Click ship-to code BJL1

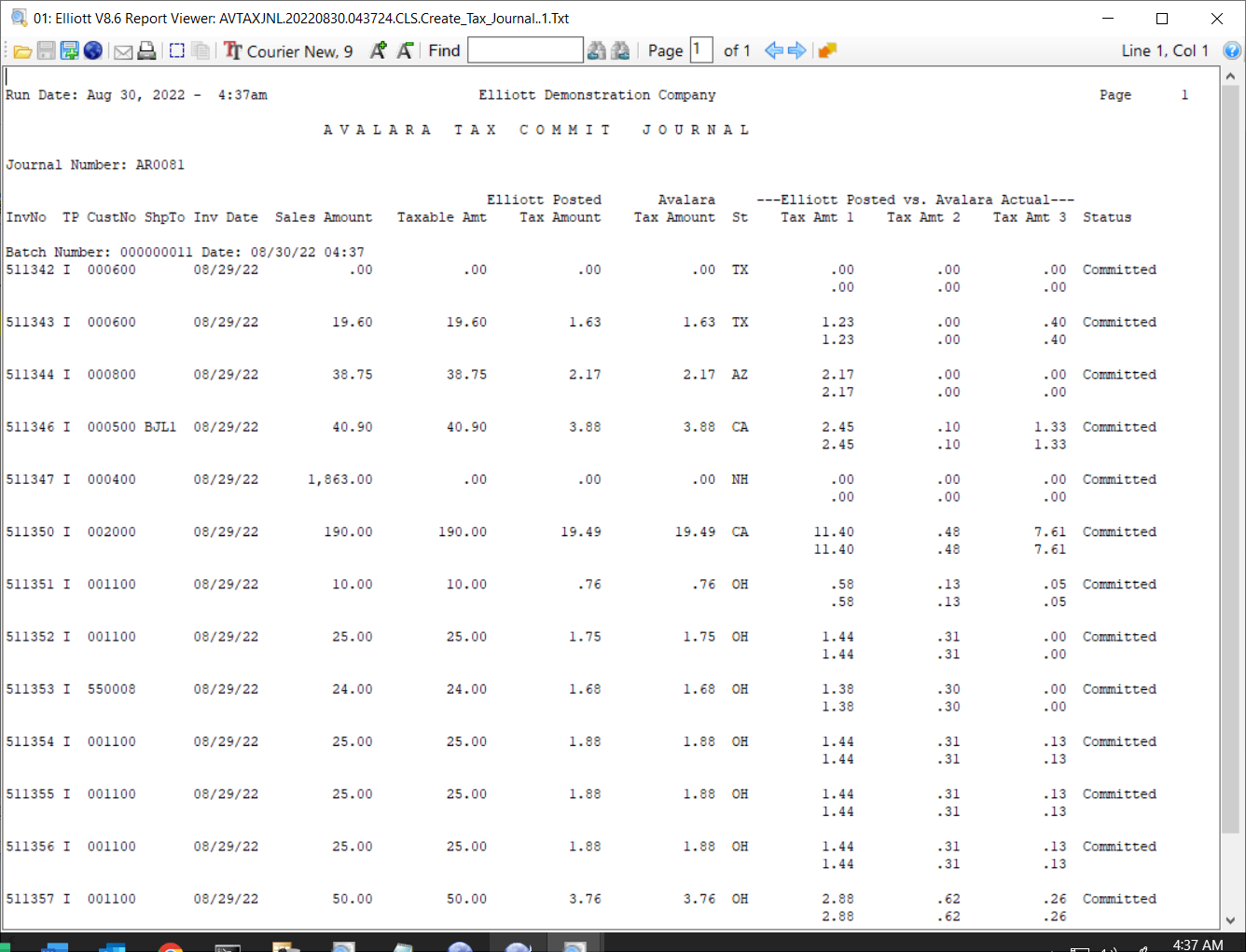[160, 427]
